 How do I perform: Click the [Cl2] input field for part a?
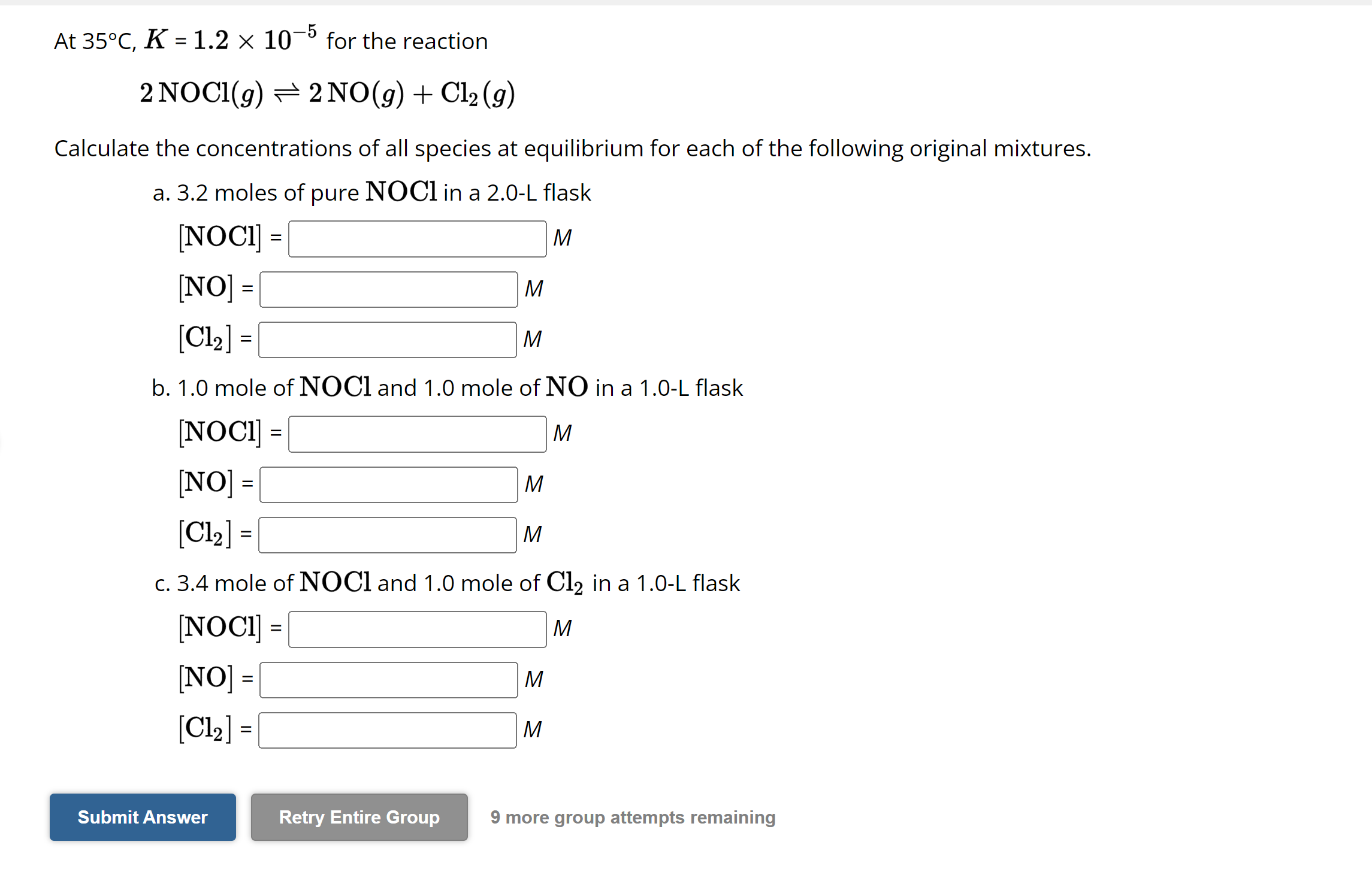coord(386,339)
